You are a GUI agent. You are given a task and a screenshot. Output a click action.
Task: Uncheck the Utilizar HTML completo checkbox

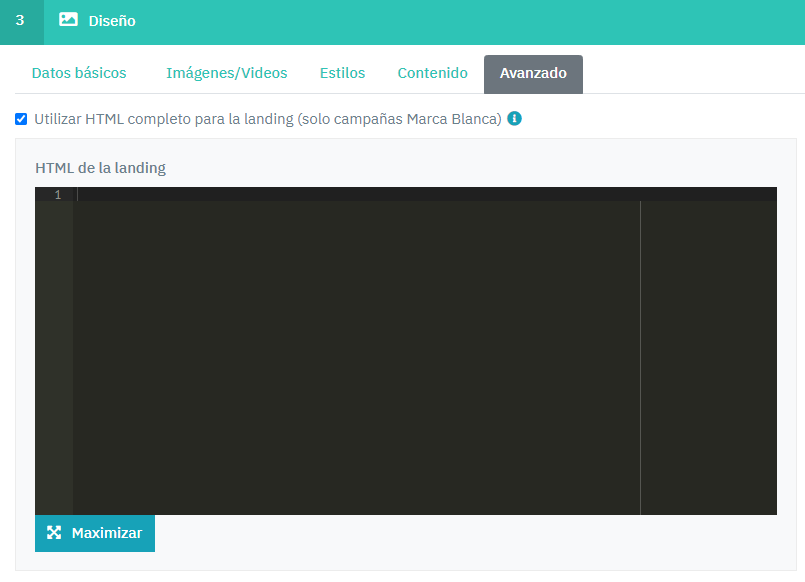[x=21, y=119]
